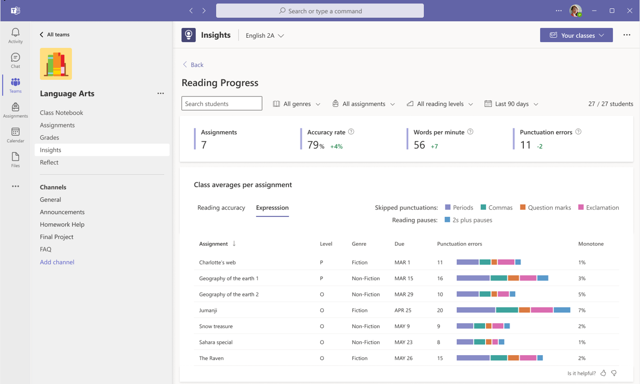Select Insights in team menu
Image resolution: width=640 pixels, height=384 pixels.
102,150
